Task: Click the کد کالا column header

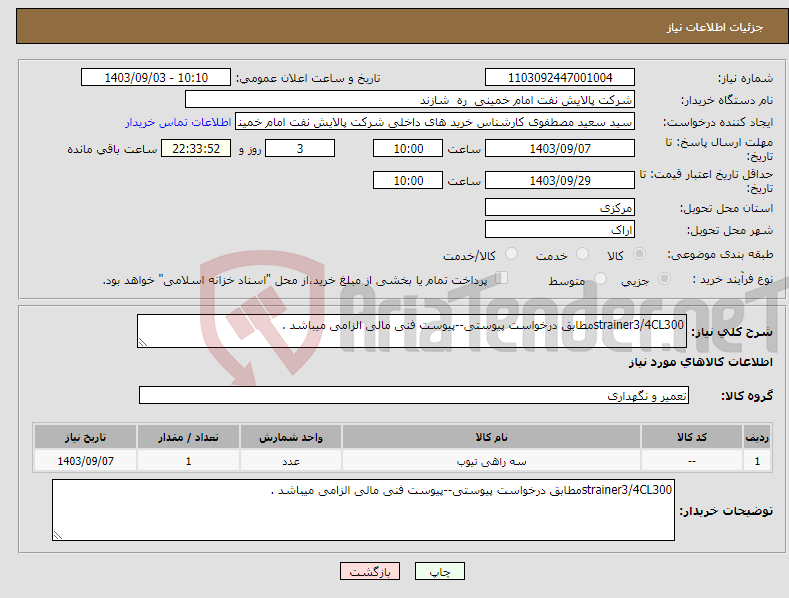Action: (x=692, y=437)
